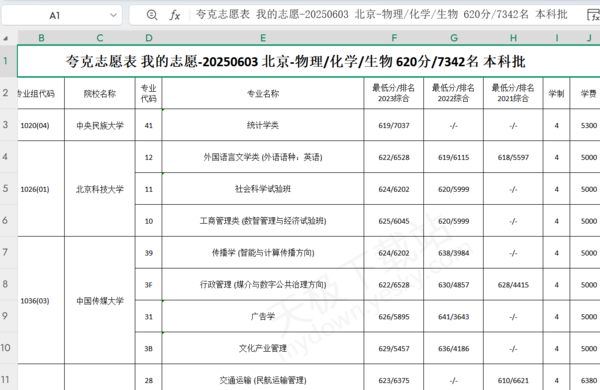The width and height of the screenshot is (600, 390).
Task: Click cell 统计学类
Action: point(263,125)
